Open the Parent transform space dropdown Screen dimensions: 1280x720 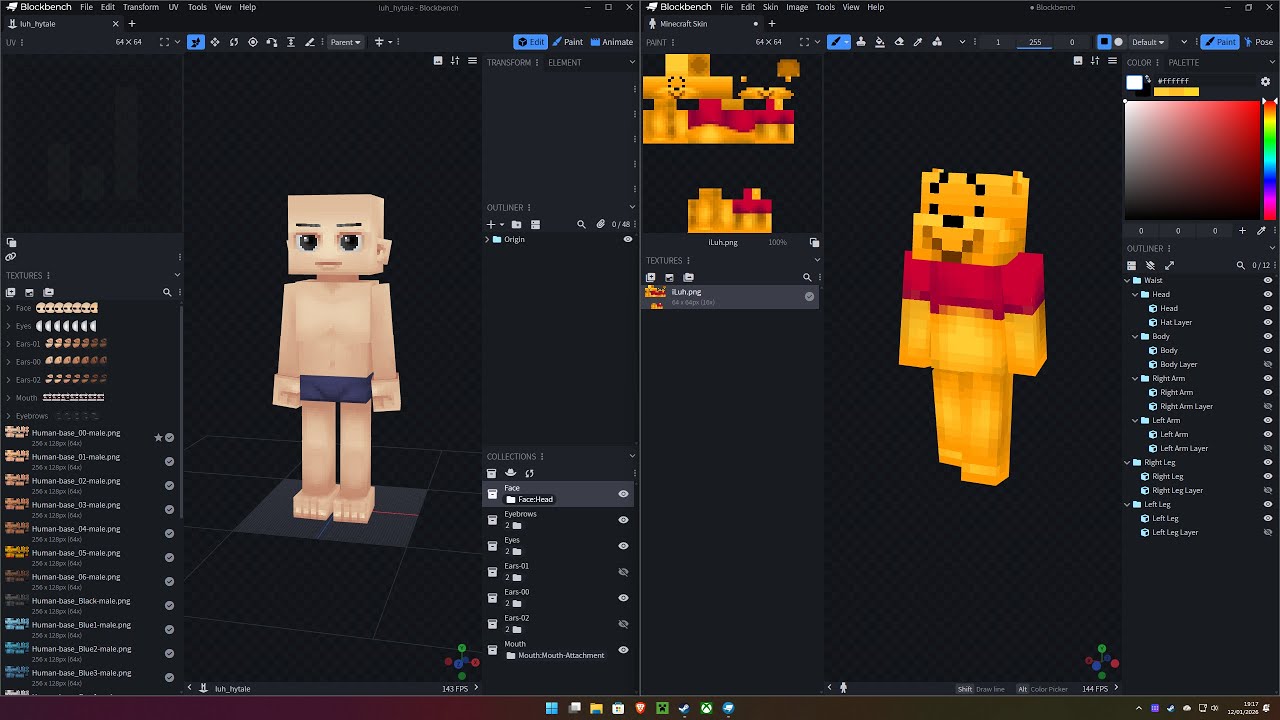point(345,42)
